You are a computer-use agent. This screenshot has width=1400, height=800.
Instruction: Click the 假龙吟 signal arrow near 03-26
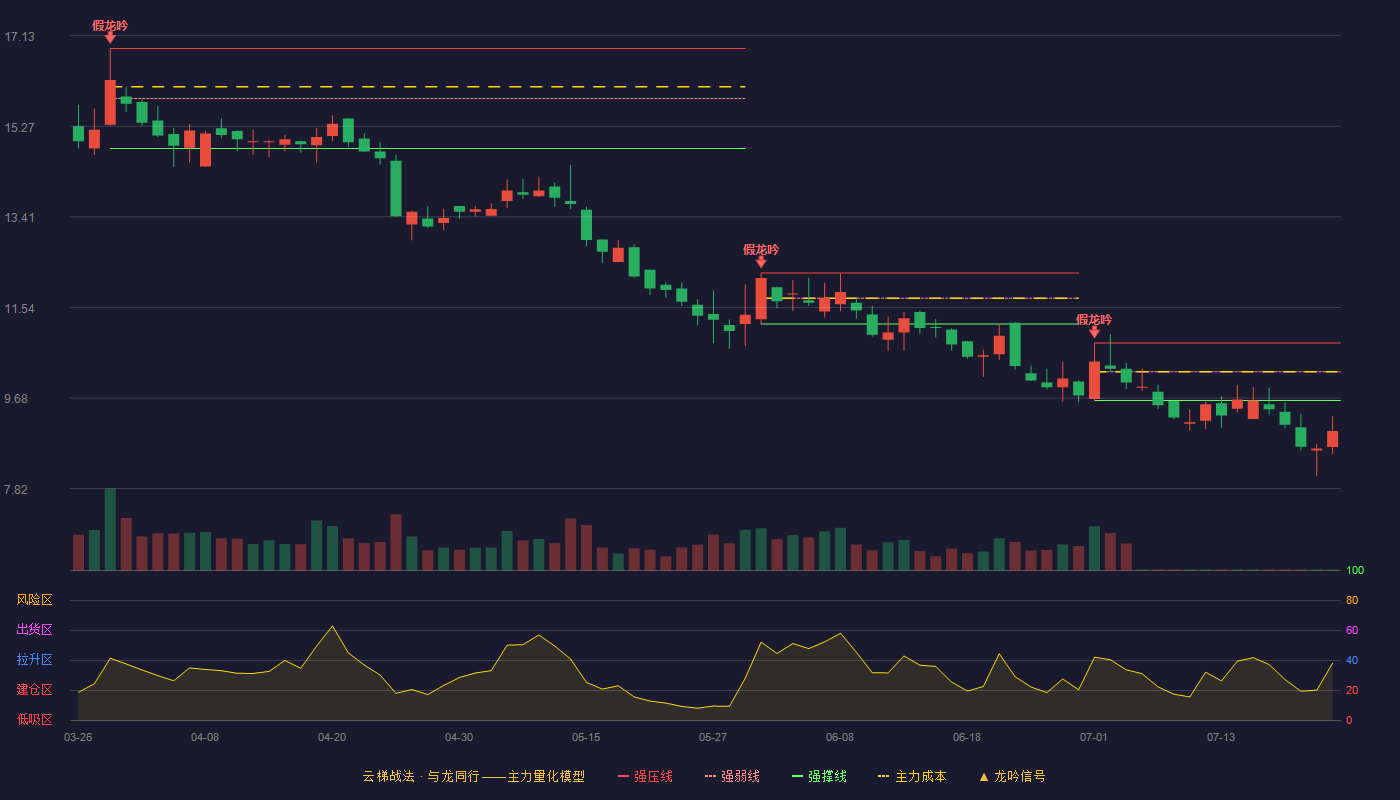[x=110, y=37]
